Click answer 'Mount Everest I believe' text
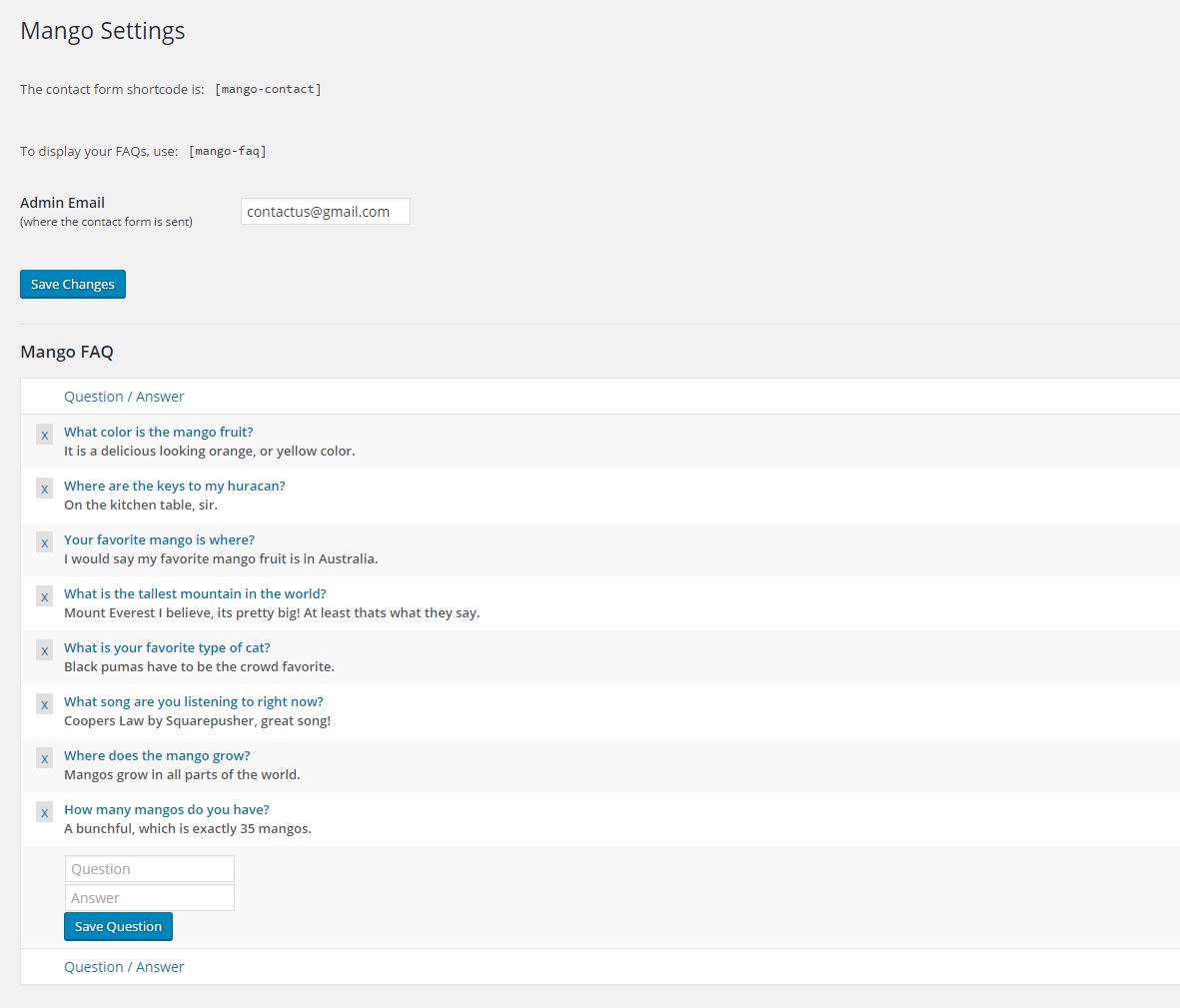The image size is (1180, 1008). [x=272, y=613]
